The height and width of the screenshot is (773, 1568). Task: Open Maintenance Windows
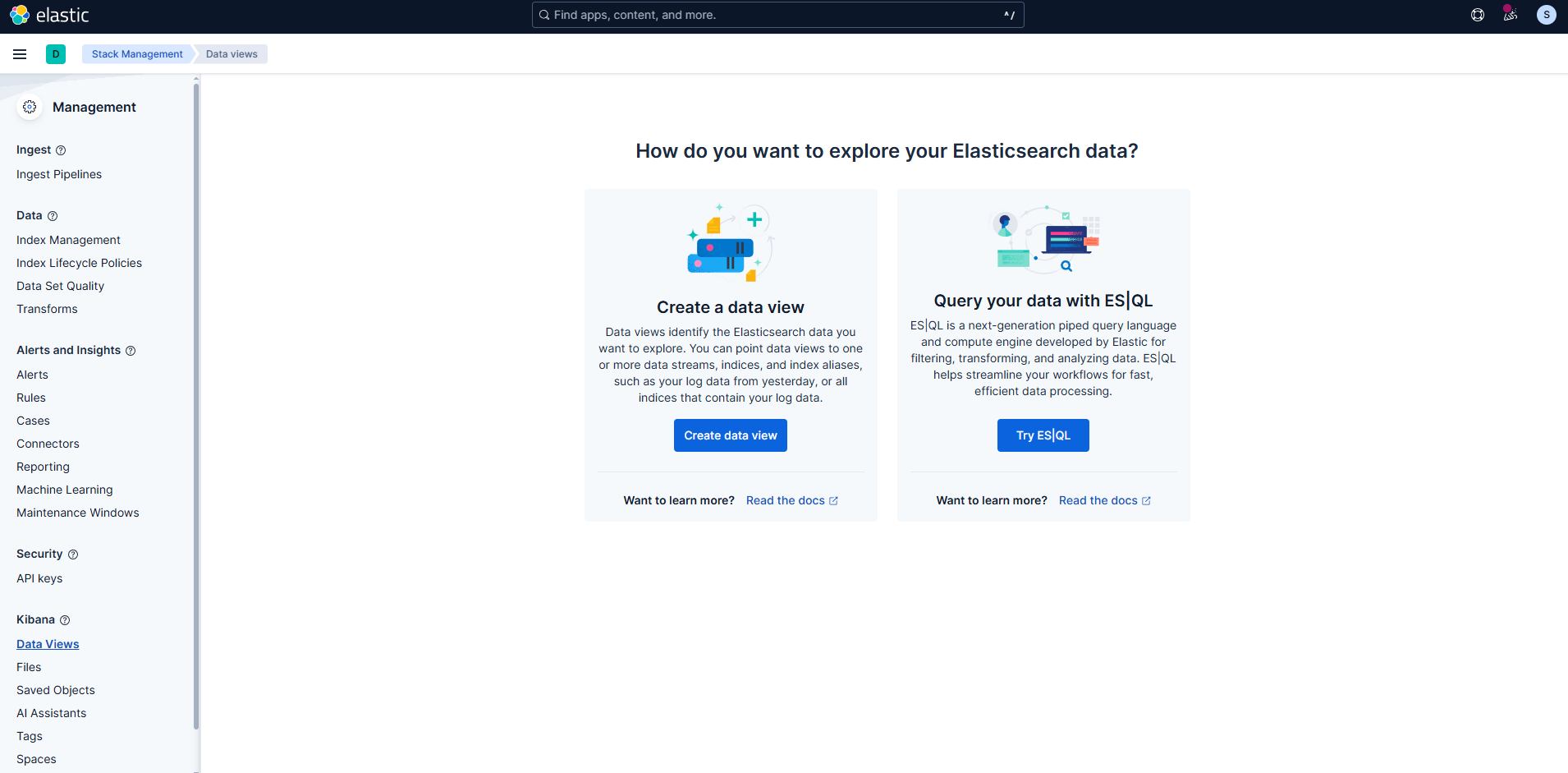click(78, 513)
